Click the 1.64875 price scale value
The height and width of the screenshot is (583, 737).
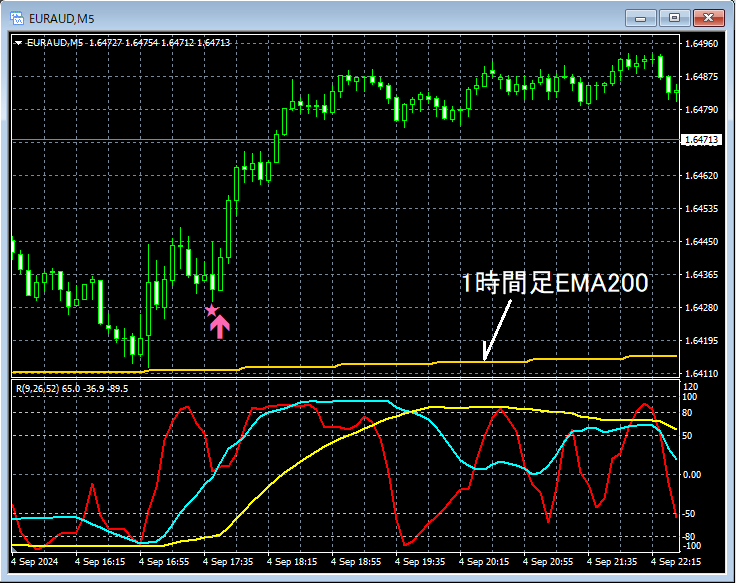pyautogui.click(x=701, y=77)
